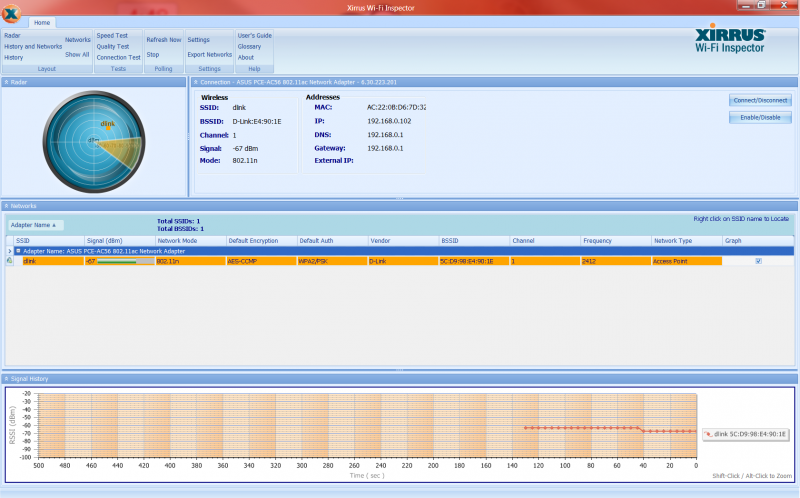Select the AES-CCMP encryption cell
800x498 pixels.
(262, 261)
